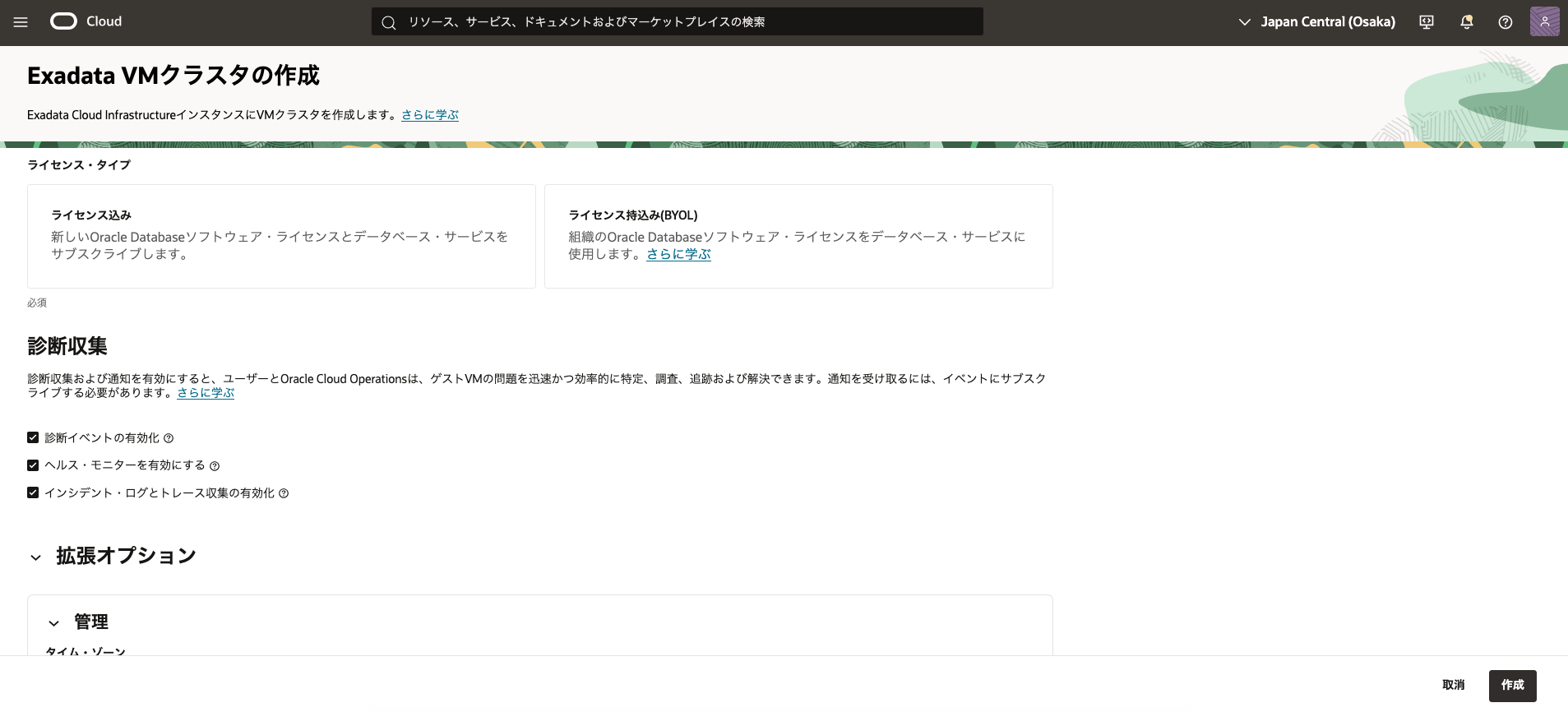Click help icon beside インシデント・ログとトレース収集の有効化
This screenshot has width=1568, height=712.
[284, 493]
